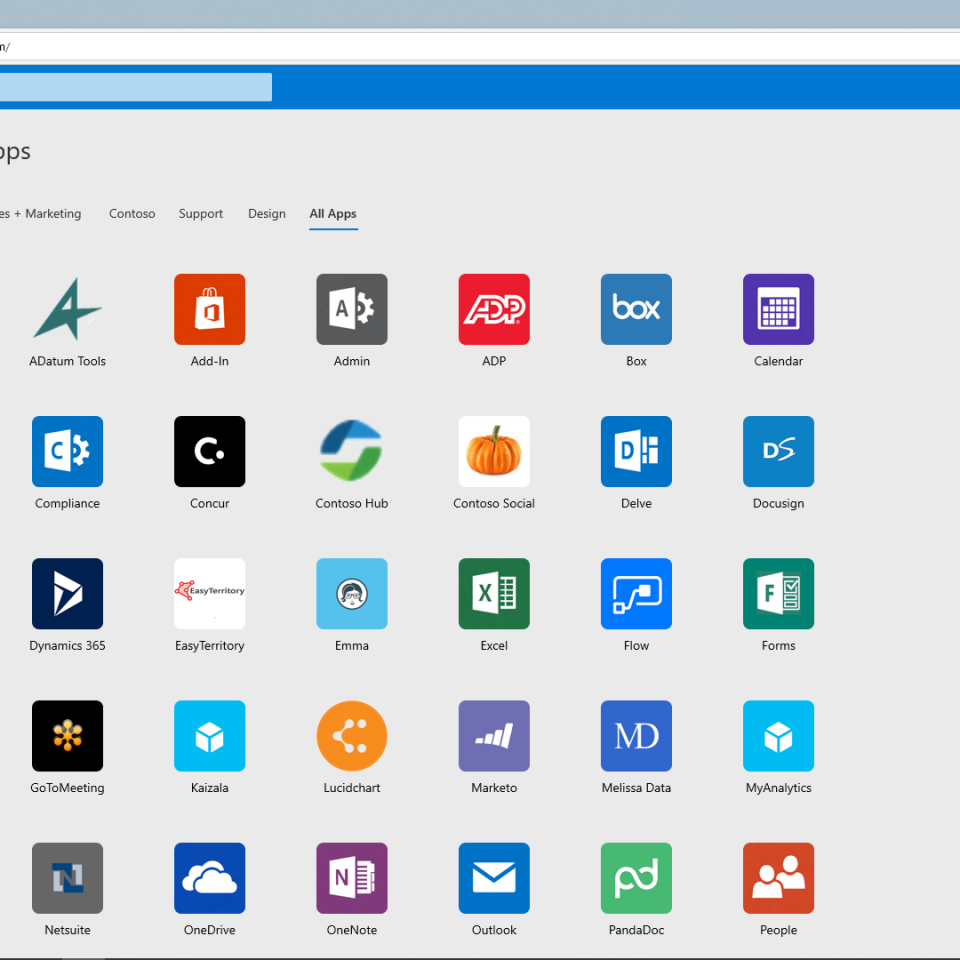This screenshot has width=960, height=960.
Task: Open the Concur app
Action: coord(209,451)
